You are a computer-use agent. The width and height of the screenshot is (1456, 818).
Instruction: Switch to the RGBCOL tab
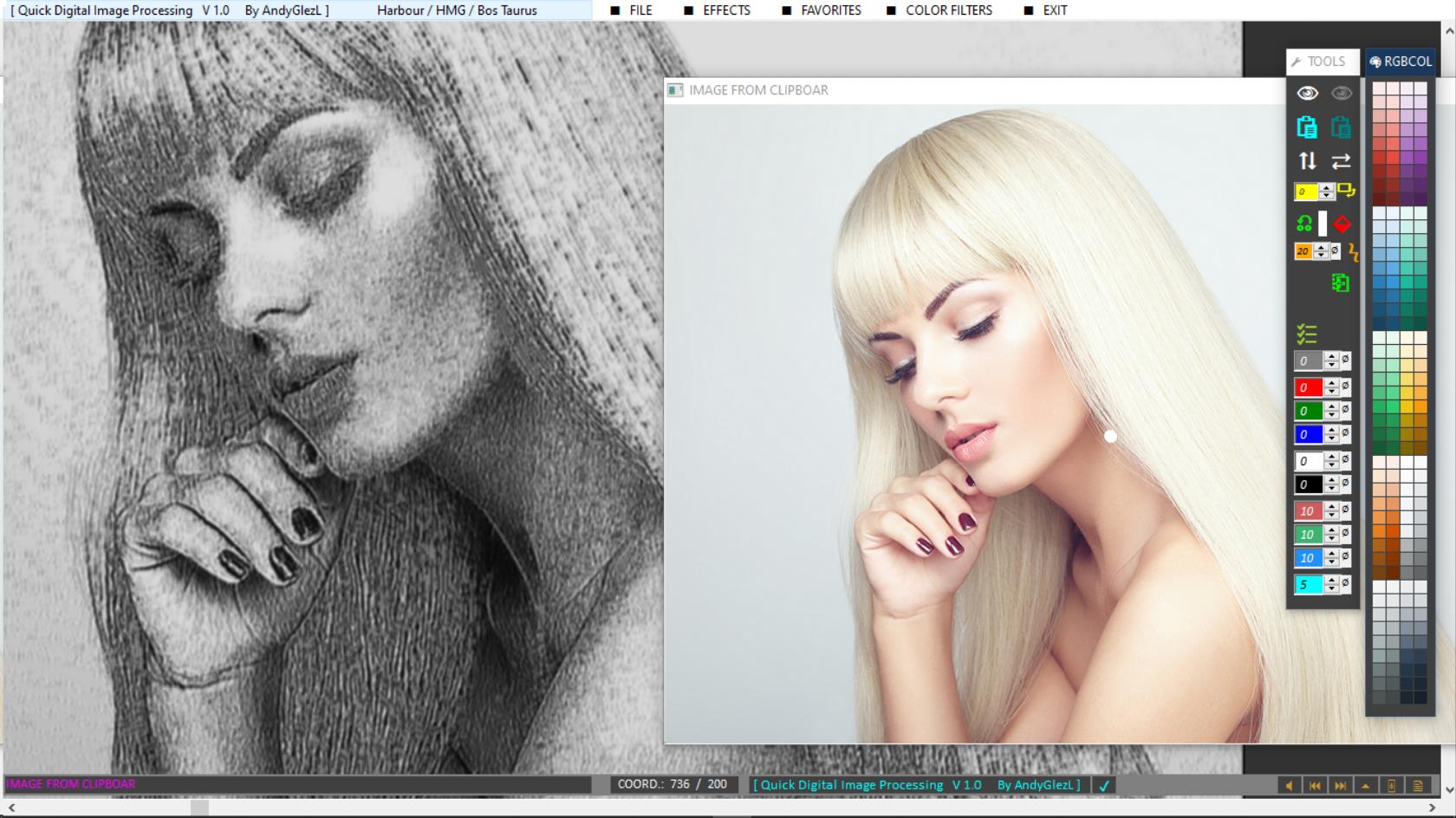pos(1400,62)
